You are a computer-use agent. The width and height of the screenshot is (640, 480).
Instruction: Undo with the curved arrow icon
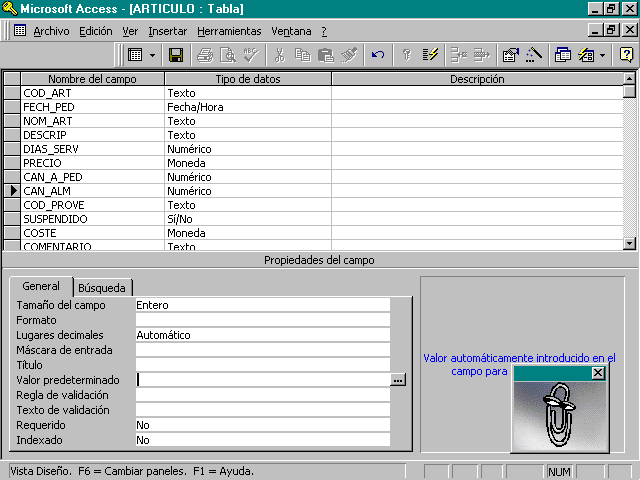pyautogui.click(x=378, y=55)
